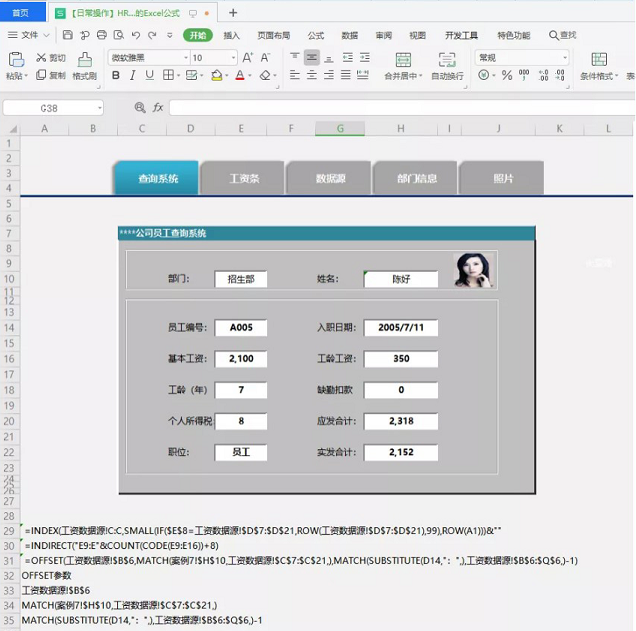Align text left
The width and height of the screenshot is (636, 631).
click(295, 75)
